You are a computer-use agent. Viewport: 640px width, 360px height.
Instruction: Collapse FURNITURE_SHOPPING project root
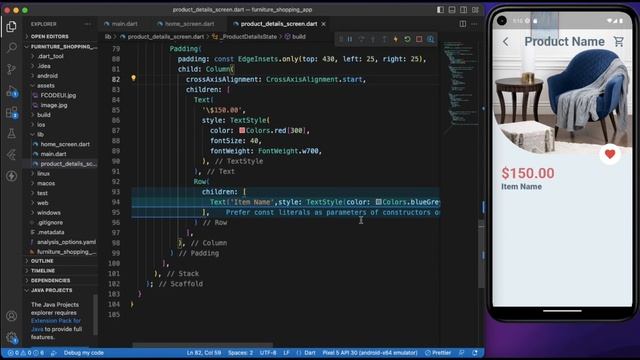coord(61,47)
